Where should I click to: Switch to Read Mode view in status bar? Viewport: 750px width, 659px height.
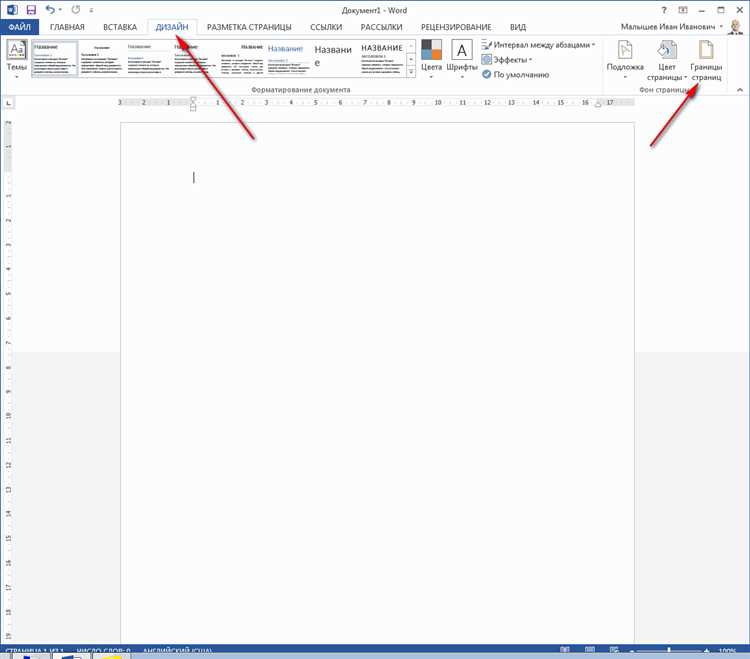click(565, 650)
